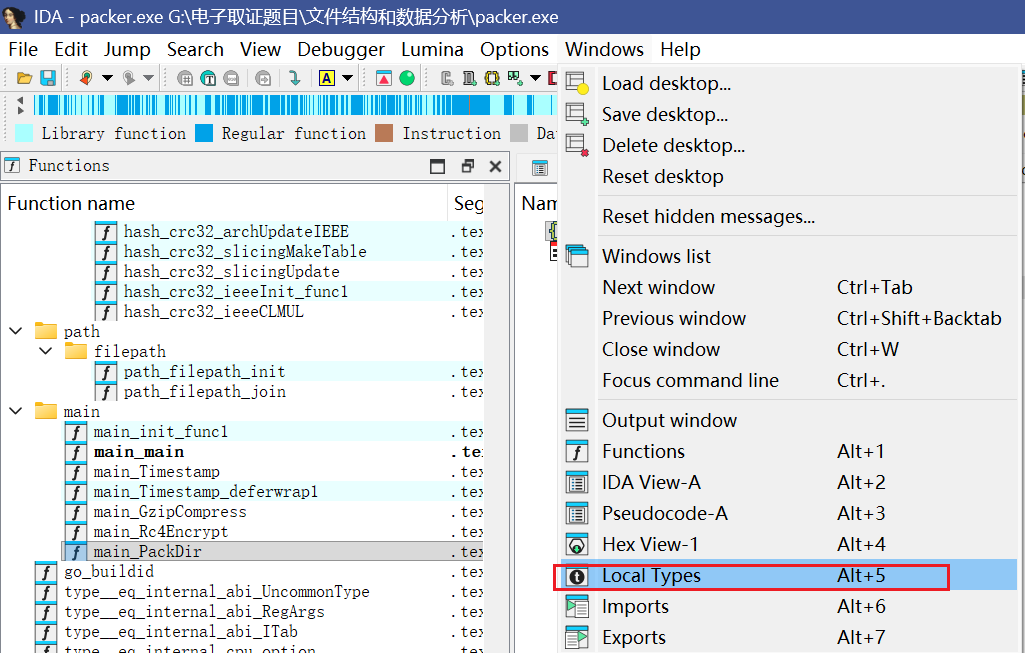The height and width of the screenshot is (653, 1025).
Task: Click the function icon of main_GzipCompress
Action: [76, 512]
